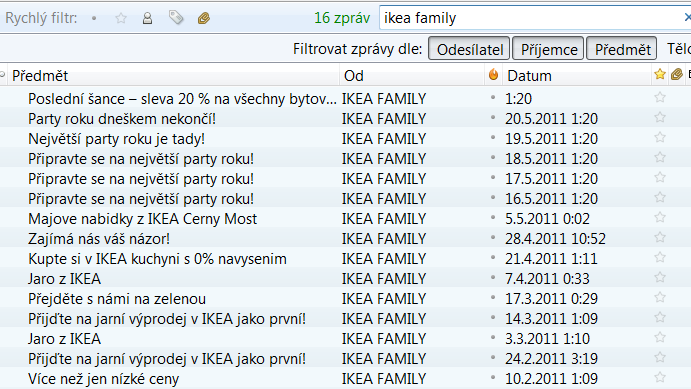The image size is (691, 389).
Task: Toggle junk dot for 28.4.2011 message
Action: tap(493, 237)
